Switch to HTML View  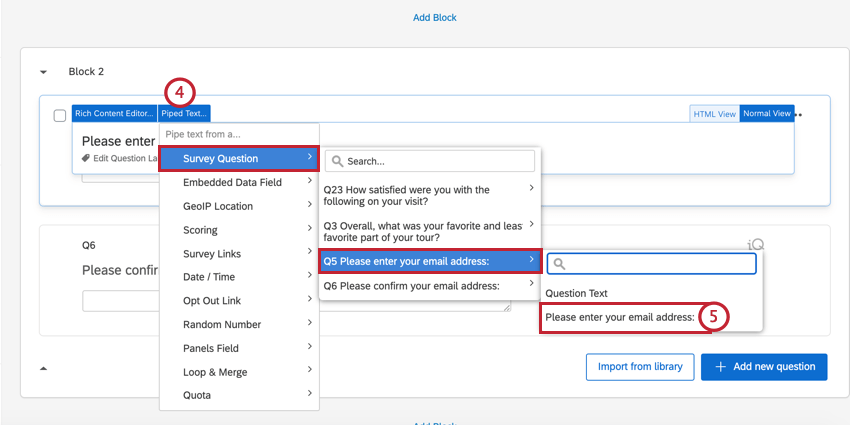pos(714,114)
